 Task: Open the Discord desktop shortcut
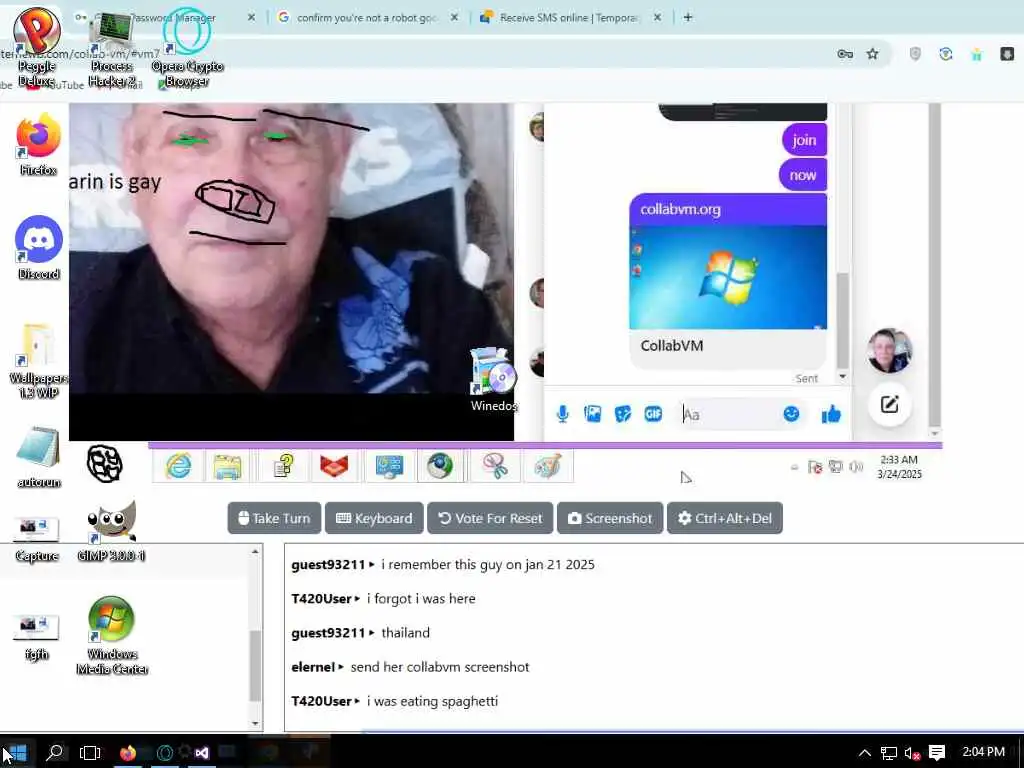coord(39,248)
